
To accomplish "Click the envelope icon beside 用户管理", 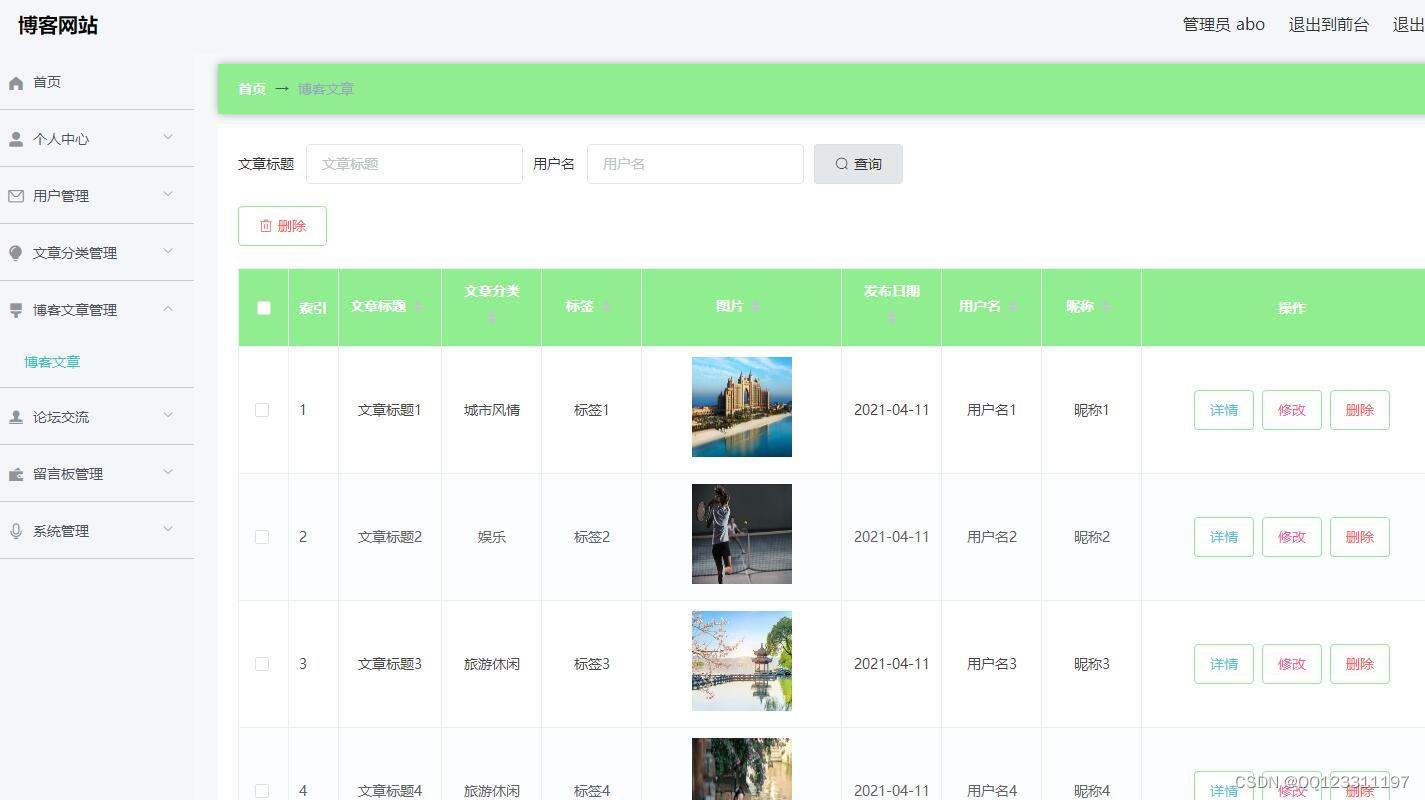I will tap(16, 196).
